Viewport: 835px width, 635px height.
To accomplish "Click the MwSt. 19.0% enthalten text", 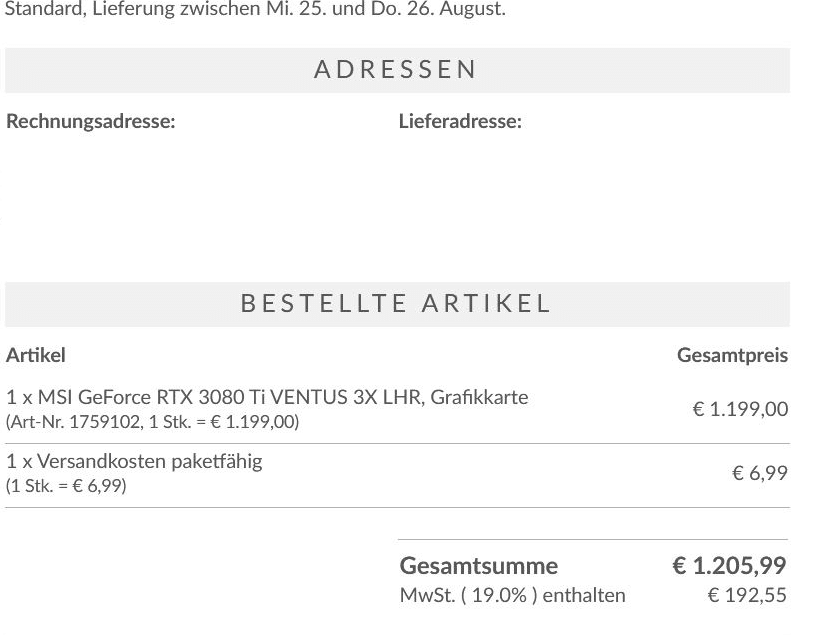I will click(x=512, y=595).
